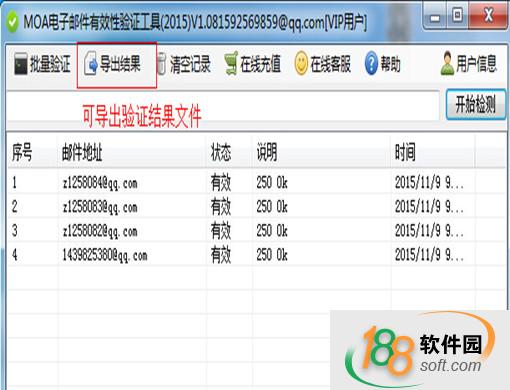
Task: Open the 在线充值 toolbar label
Action: pyautogui.click(x=260, y=64)
